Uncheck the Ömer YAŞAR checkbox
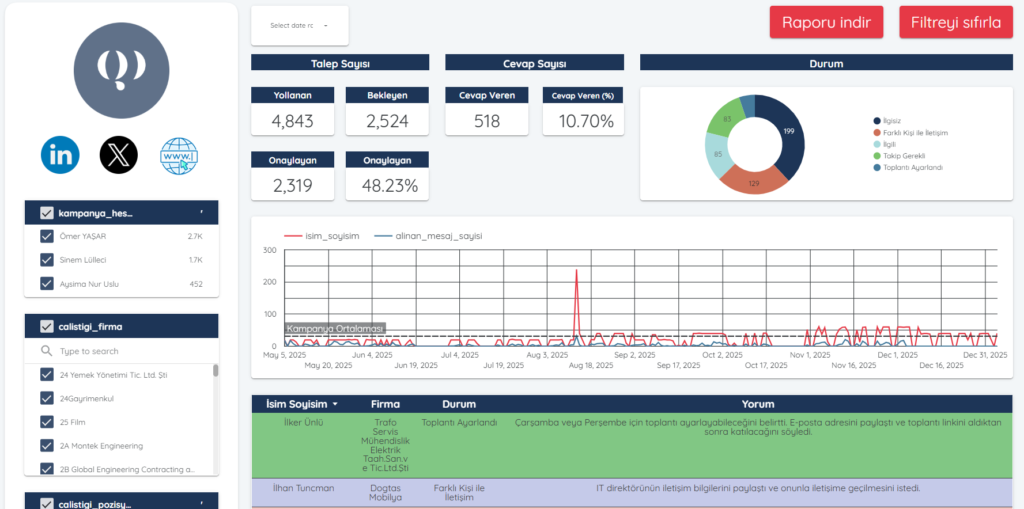 pos(46,236)
